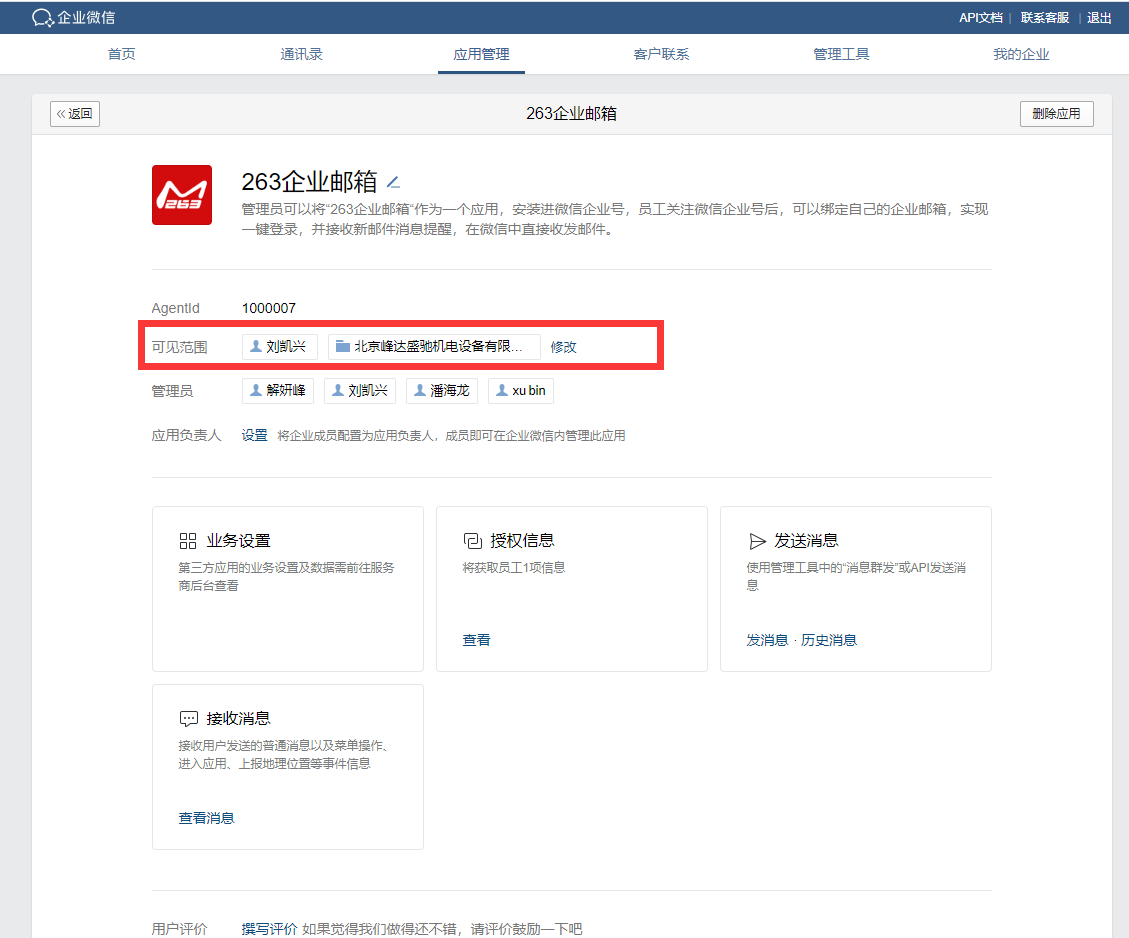Click 查看 under 授权信息
Image resolution: width=1129 pixels, height=938 pixels.
pyautogui.click(x=477, y=640)
